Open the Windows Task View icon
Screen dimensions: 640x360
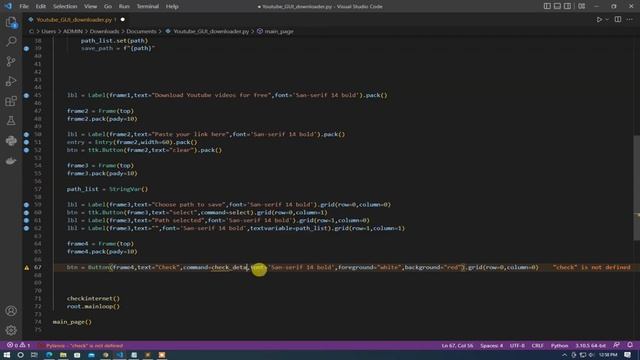(34, 355)
